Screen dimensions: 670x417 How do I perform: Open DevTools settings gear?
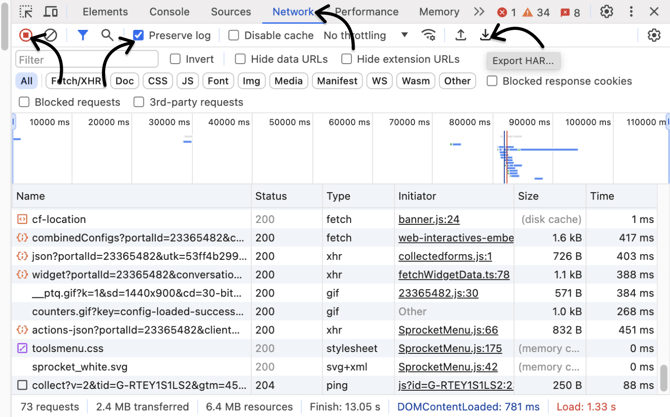pyautogui.click(x=606, y=12)
